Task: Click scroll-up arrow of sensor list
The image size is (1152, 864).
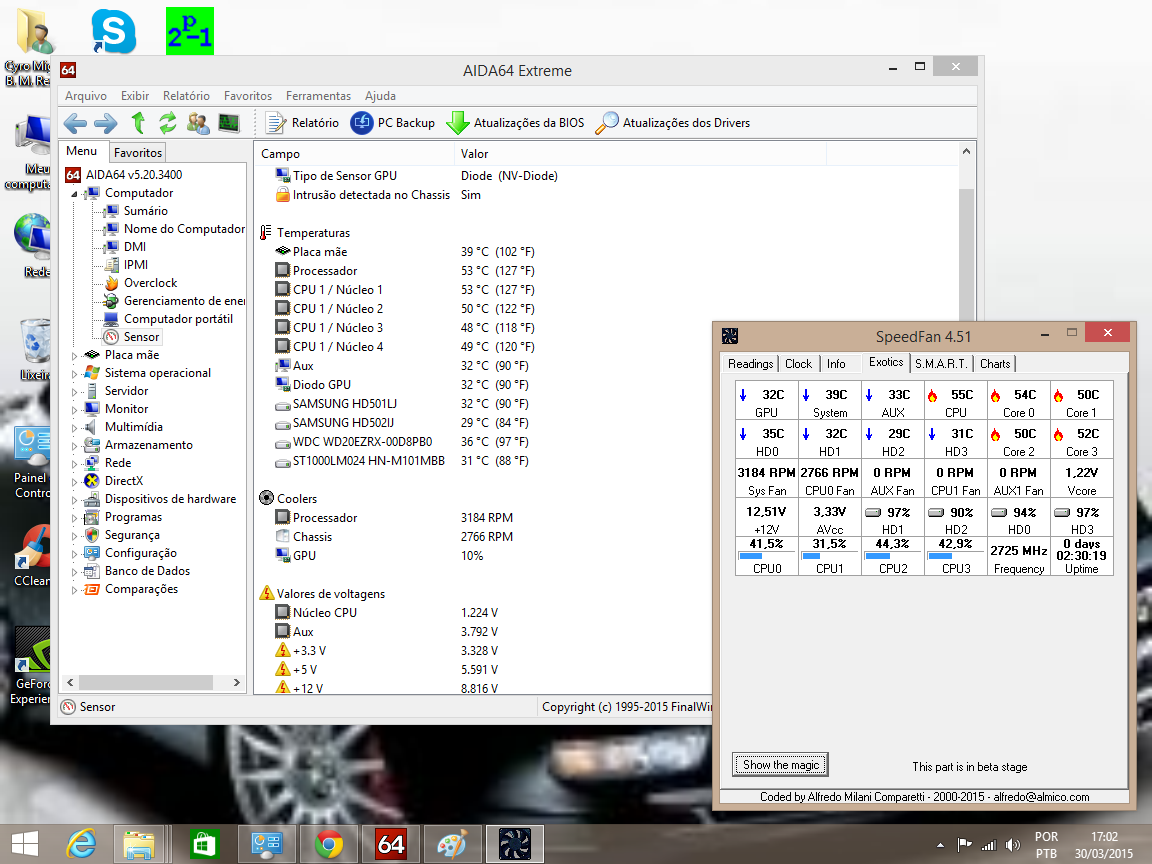Action: coord(966,151)
